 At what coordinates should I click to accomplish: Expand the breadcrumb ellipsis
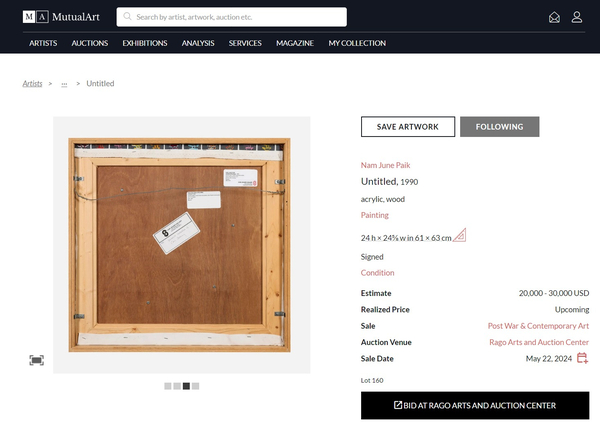click(x=64, y=84)
